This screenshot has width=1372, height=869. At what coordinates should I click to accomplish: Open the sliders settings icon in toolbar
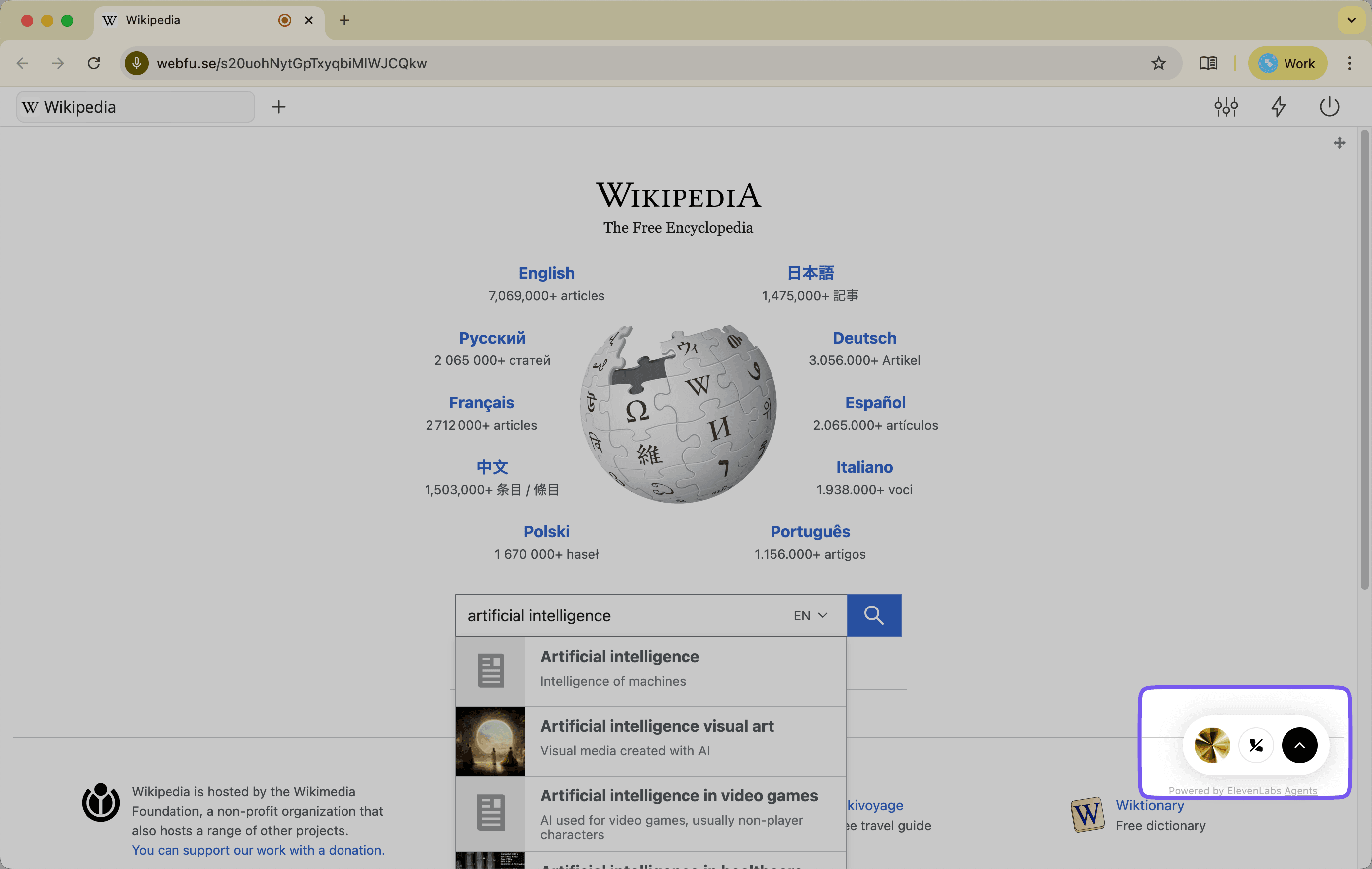tap(1225, 106)
